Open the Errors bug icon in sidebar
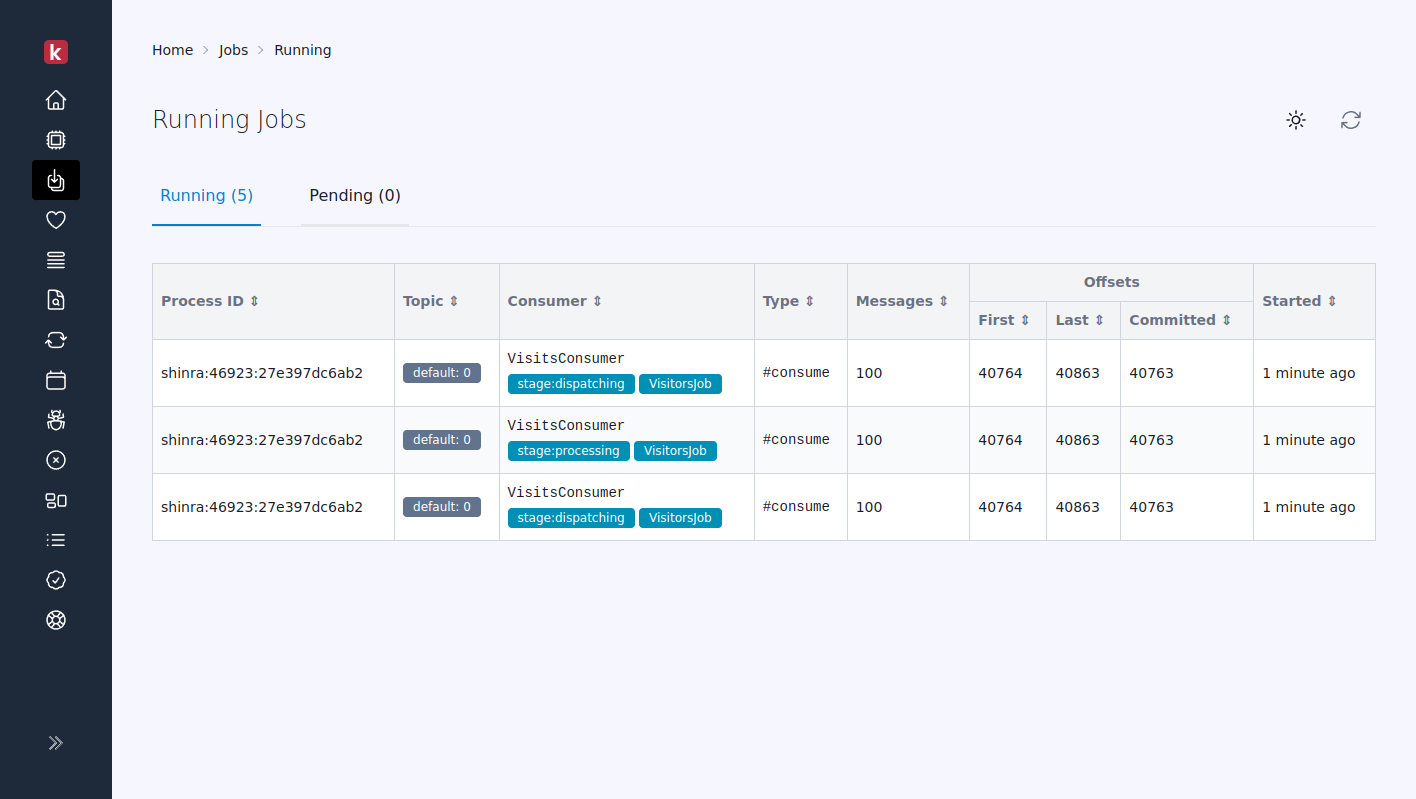This screenshot has height=799, width=1416. coord(56,420)
